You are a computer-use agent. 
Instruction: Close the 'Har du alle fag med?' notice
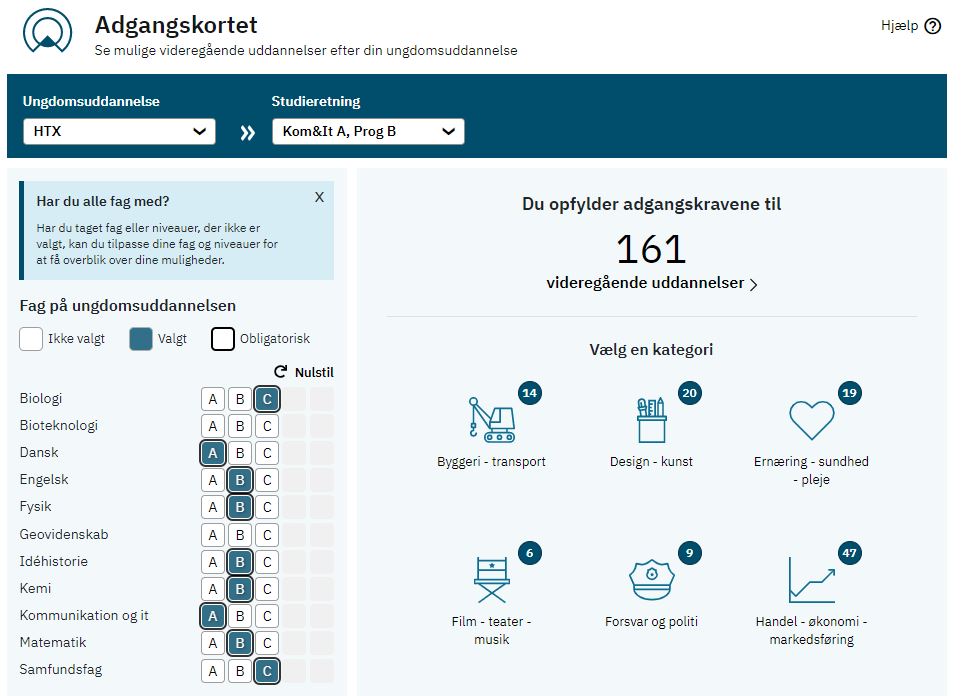tap(319, 197)
